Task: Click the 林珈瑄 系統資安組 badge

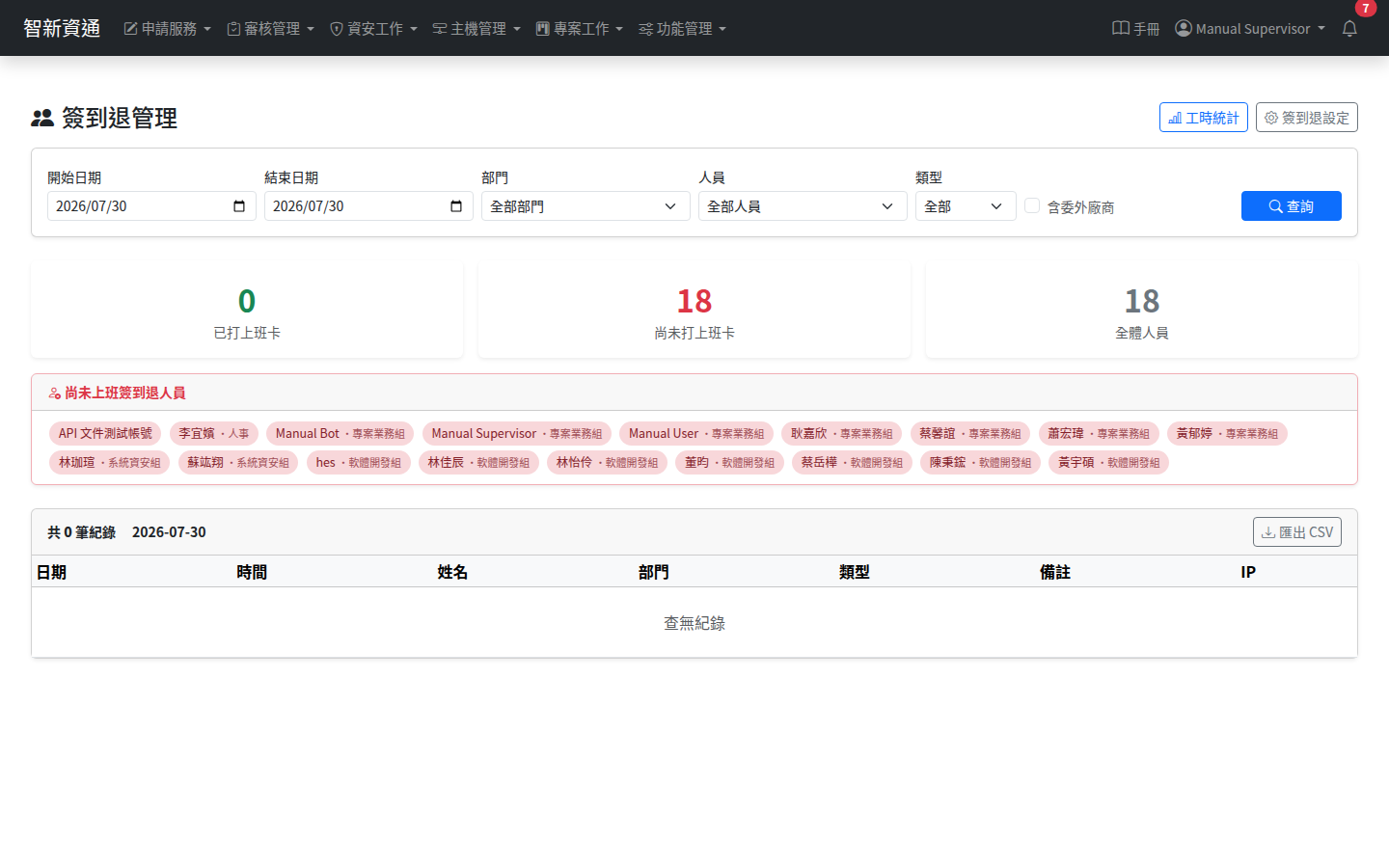Action: click(110, 463)
